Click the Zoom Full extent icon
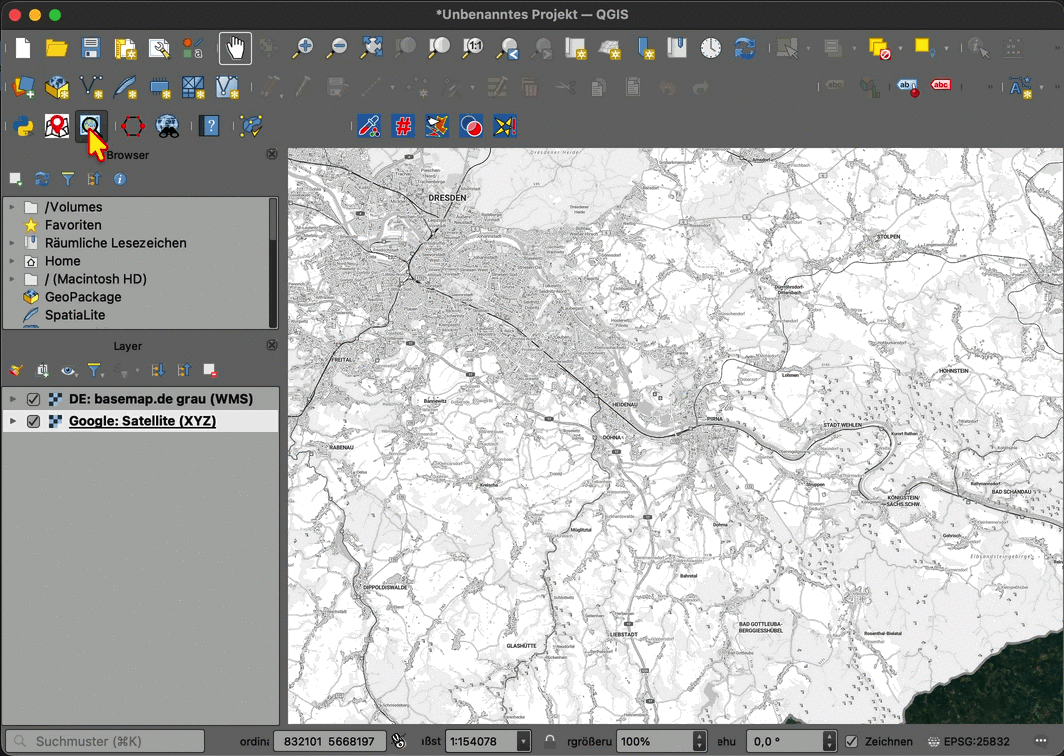Screen dimensions: 1064x756 tap(371, 48)
